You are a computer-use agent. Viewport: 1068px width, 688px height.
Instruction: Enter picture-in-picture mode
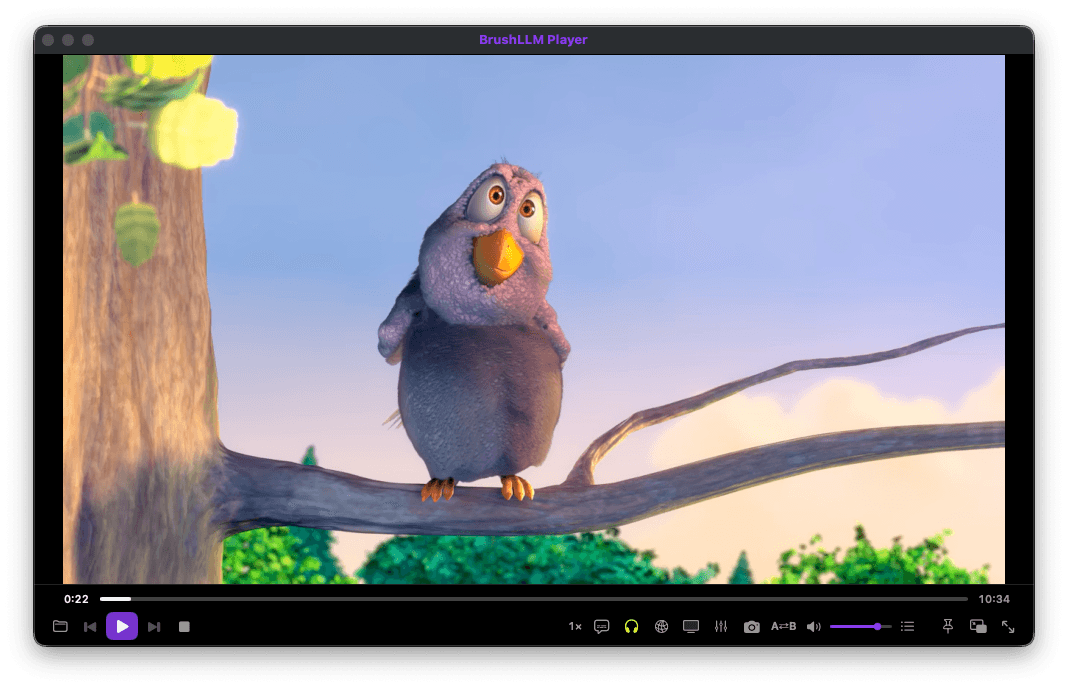978,627
